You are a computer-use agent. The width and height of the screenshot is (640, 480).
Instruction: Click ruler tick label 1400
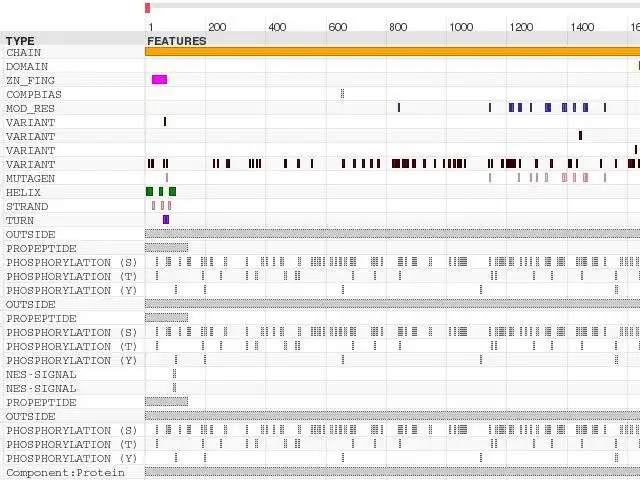(x=582, y=27)
